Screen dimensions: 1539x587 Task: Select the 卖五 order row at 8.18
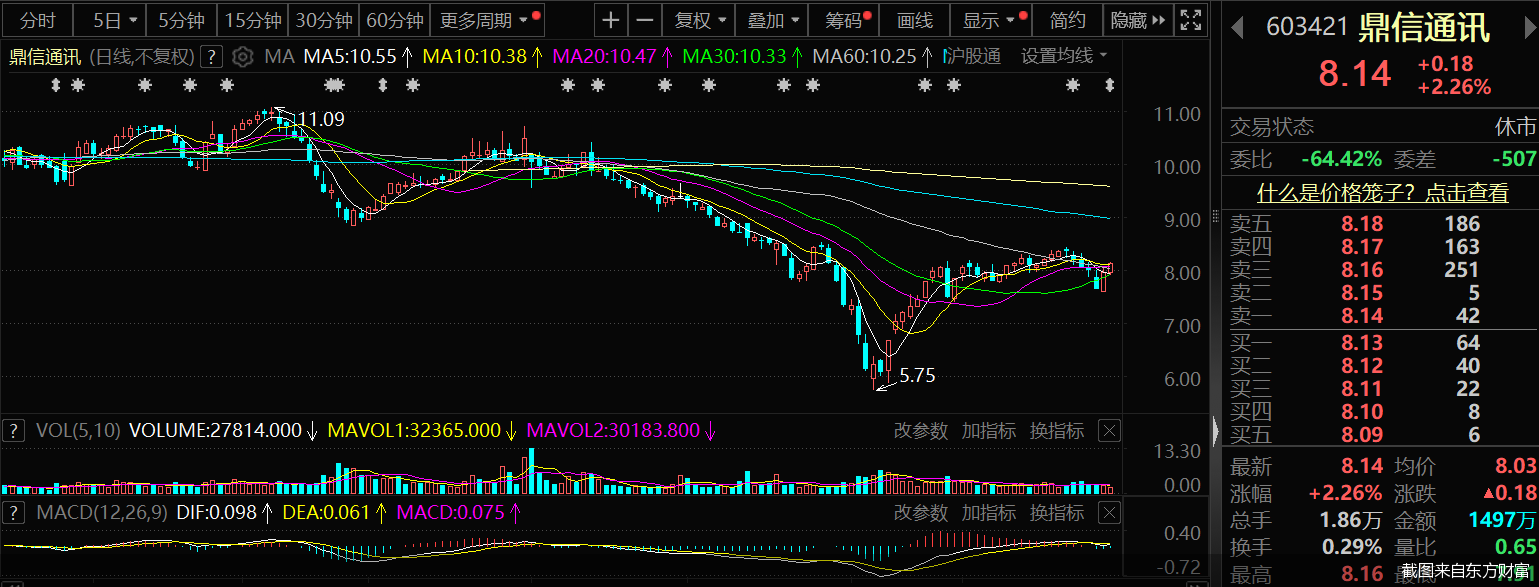coord(1380,224)
